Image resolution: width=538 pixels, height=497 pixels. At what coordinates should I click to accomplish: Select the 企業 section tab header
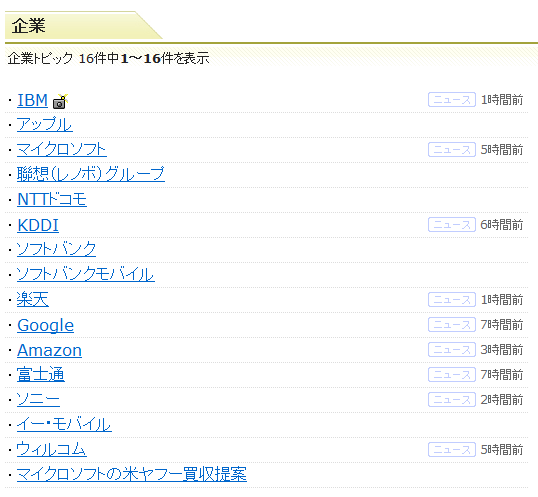[83, 26]
